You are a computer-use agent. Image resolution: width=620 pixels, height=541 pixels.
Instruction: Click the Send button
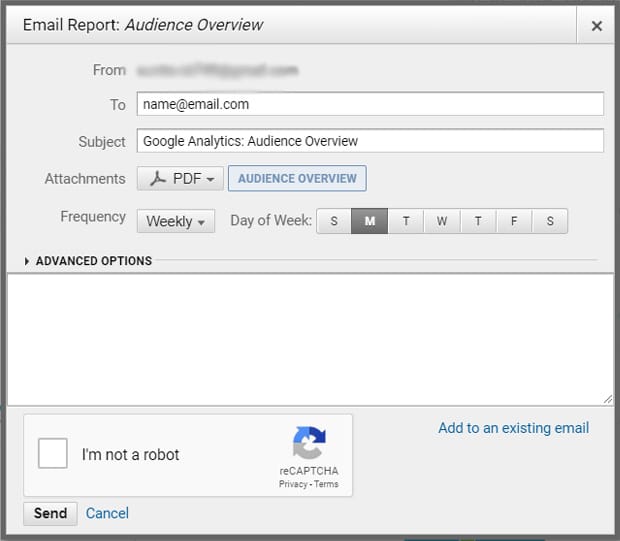pos(50,513)
